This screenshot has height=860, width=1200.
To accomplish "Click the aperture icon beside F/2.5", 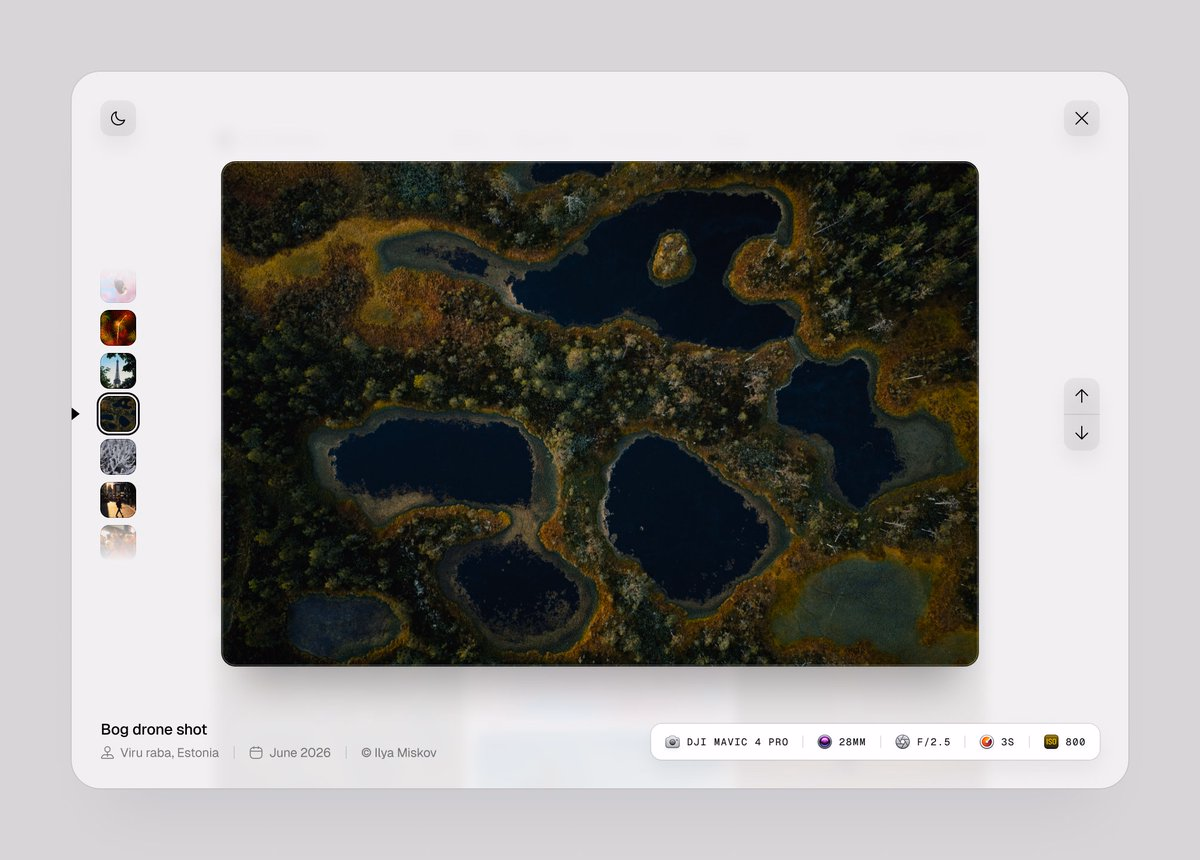I will click(902, 742).
